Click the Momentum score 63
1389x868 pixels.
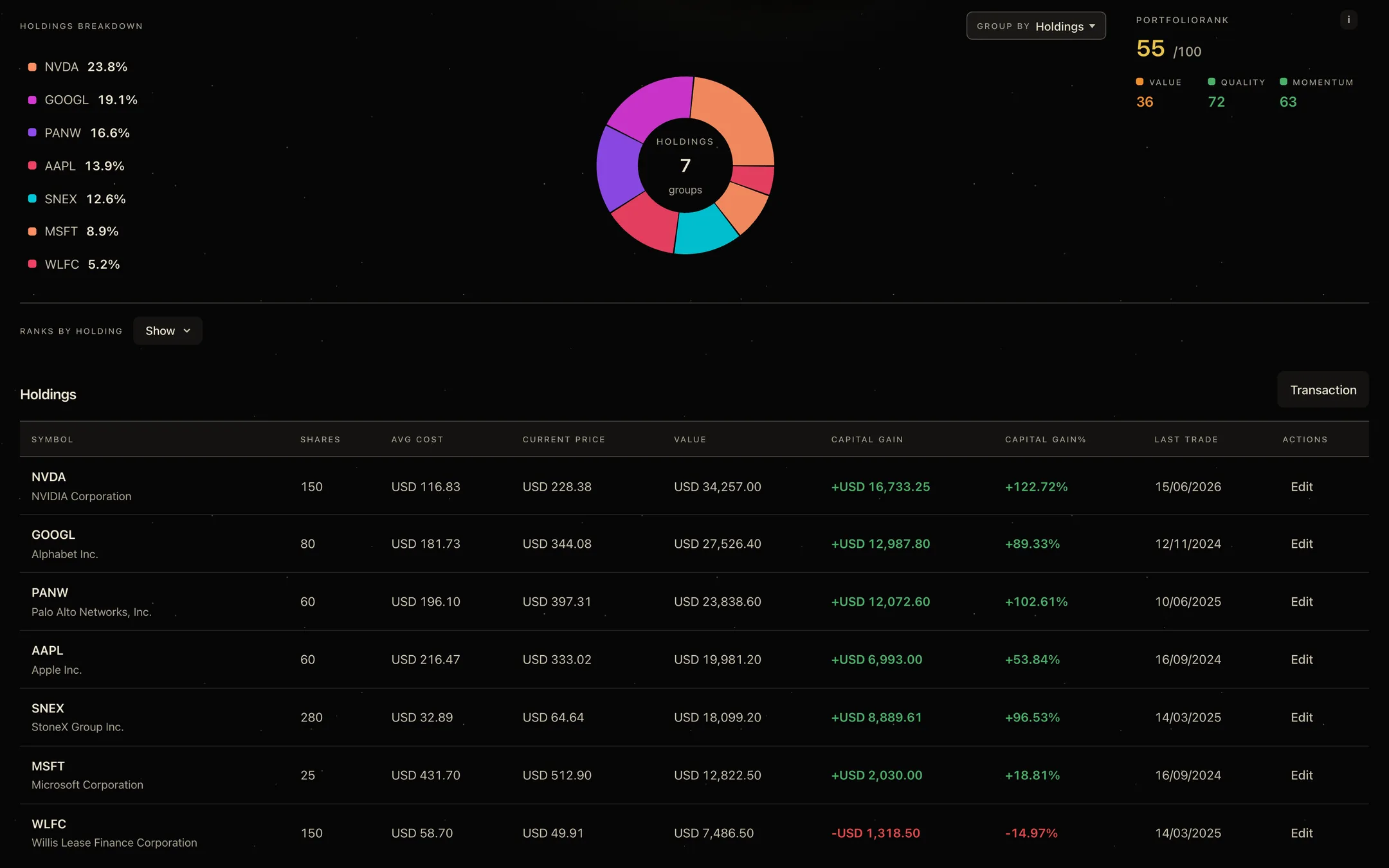1288,102
